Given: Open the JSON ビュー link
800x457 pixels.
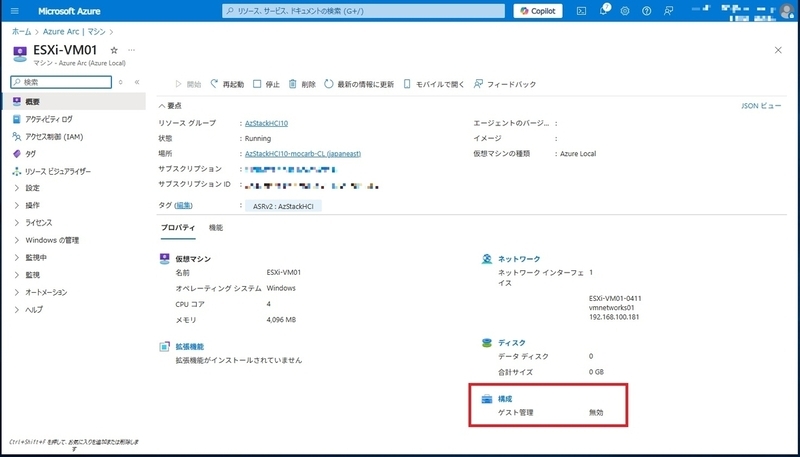Looking at the screenshot, I should 761,106.
